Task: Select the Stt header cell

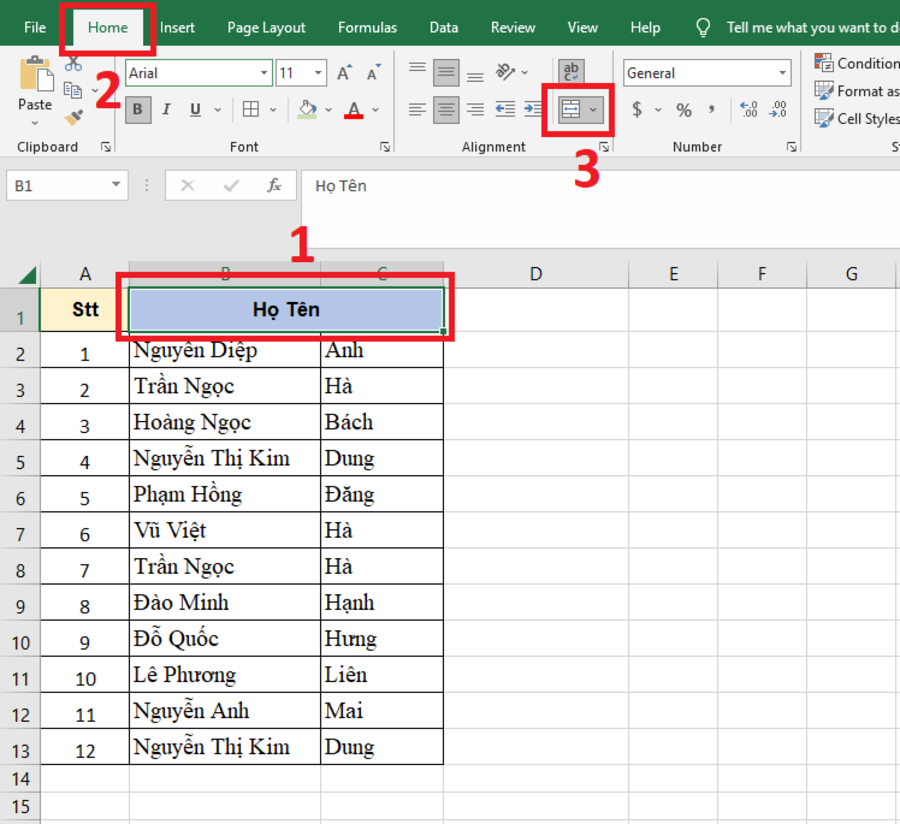Action: (85, 309)
